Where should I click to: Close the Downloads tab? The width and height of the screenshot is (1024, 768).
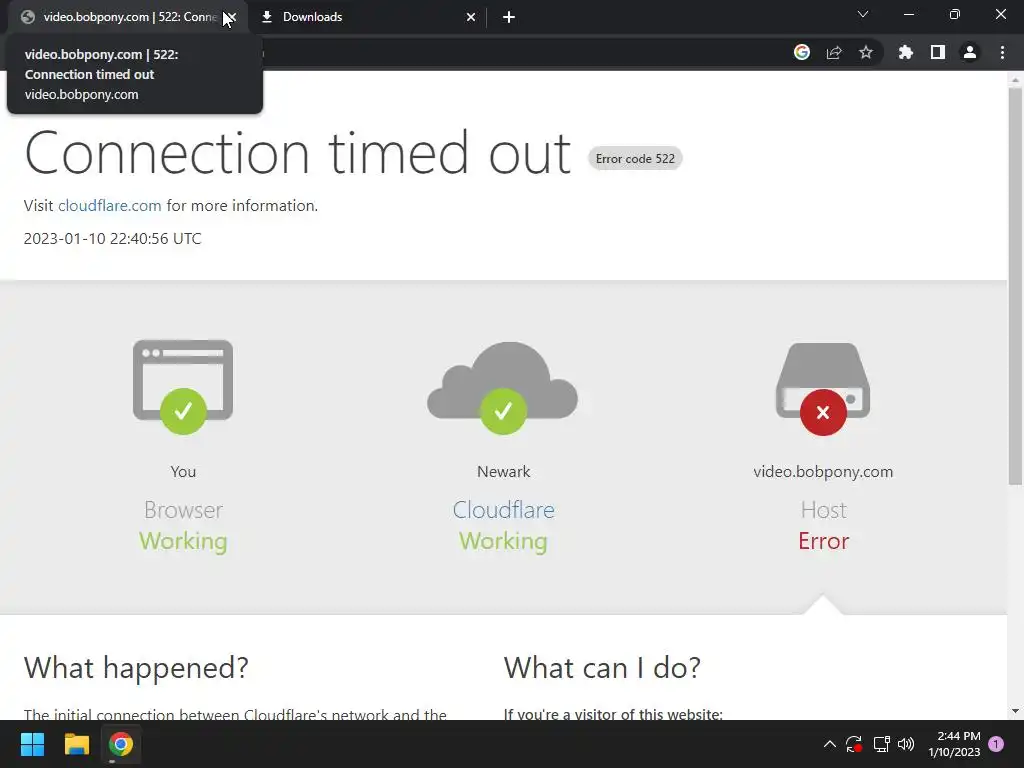coord(471,17)
